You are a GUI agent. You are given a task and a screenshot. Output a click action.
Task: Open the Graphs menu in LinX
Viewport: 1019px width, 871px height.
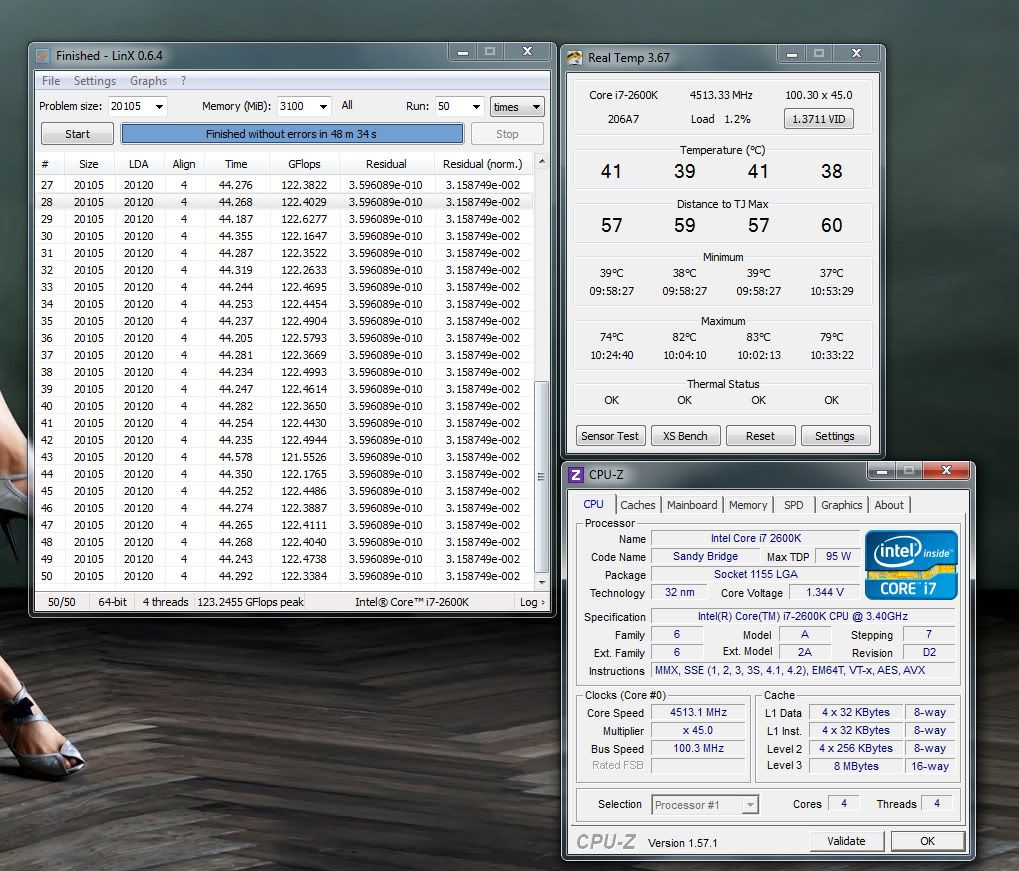click(x=148, y=81)
